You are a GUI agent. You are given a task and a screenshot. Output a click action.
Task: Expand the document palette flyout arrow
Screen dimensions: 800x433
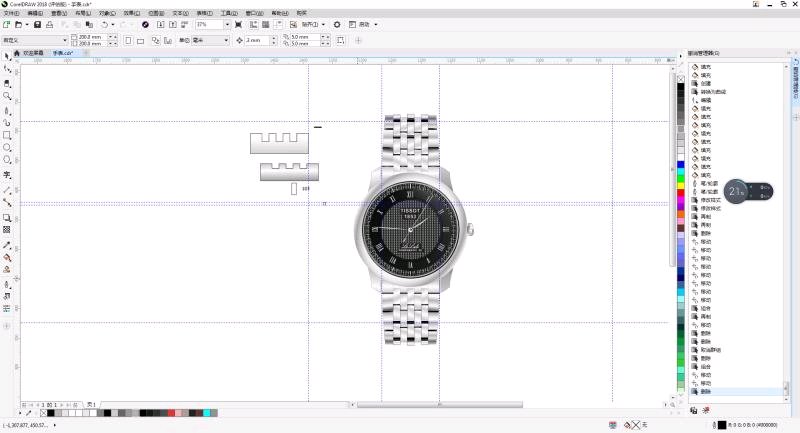coord(20,413)
